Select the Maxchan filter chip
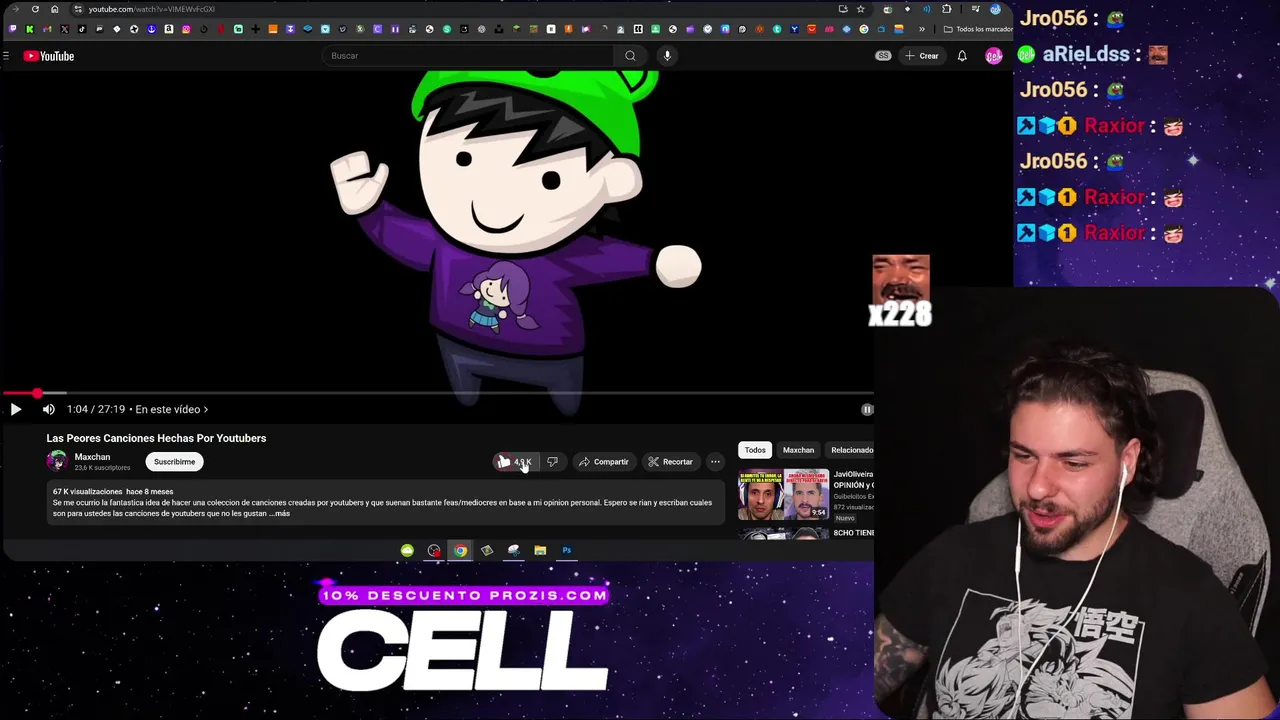Viewport: 1280px width, 720px height. [798, 450]
